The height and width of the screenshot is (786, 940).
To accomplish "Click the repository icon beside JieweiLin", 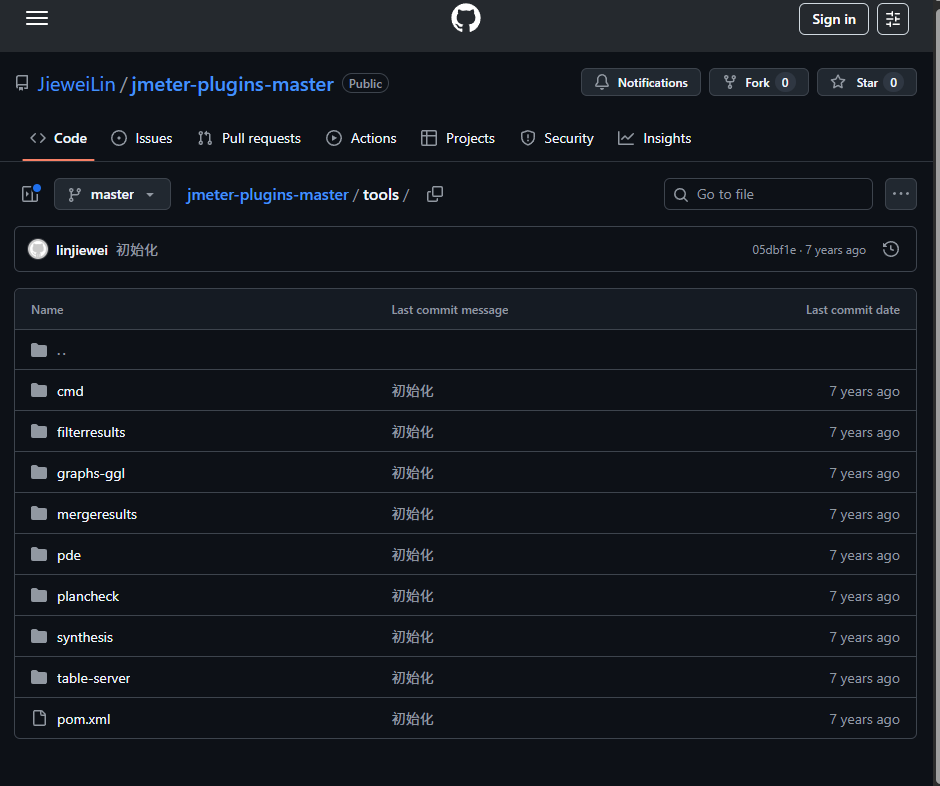I will [x=22, y=83].
